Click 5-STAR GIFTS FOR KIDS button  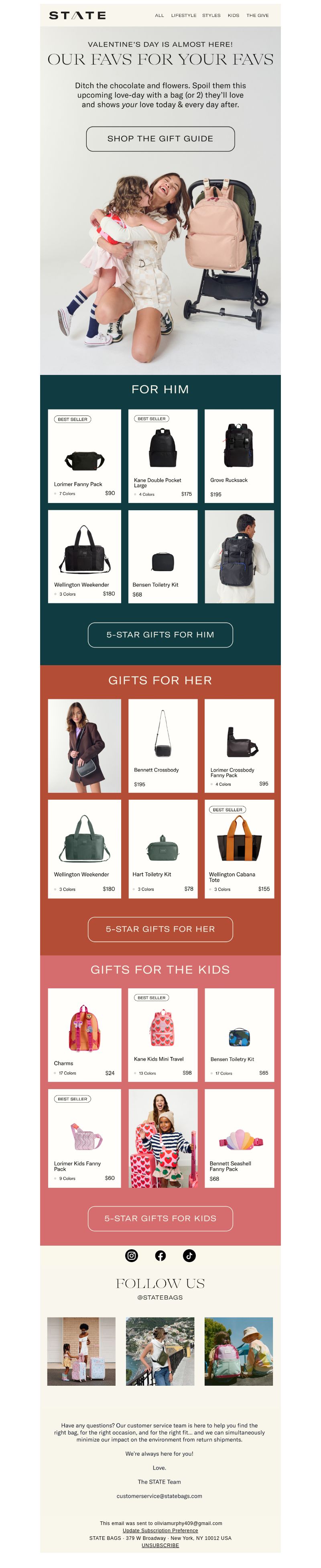pos(160,1218)
